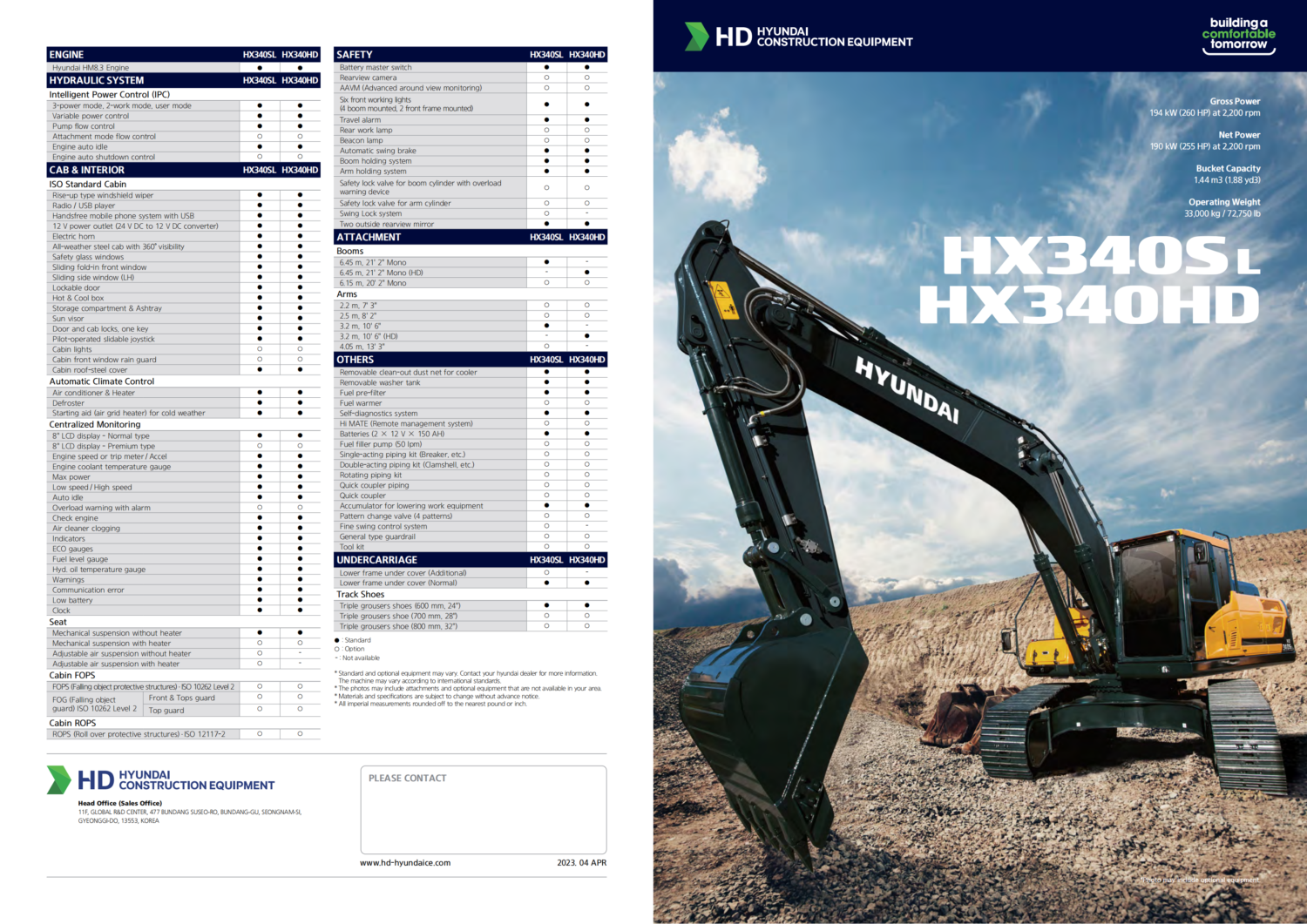Click inside the PLEASE CONTACT box
Screen dimensions: 1307x924
pyautogui.click(x=484, y=810)
